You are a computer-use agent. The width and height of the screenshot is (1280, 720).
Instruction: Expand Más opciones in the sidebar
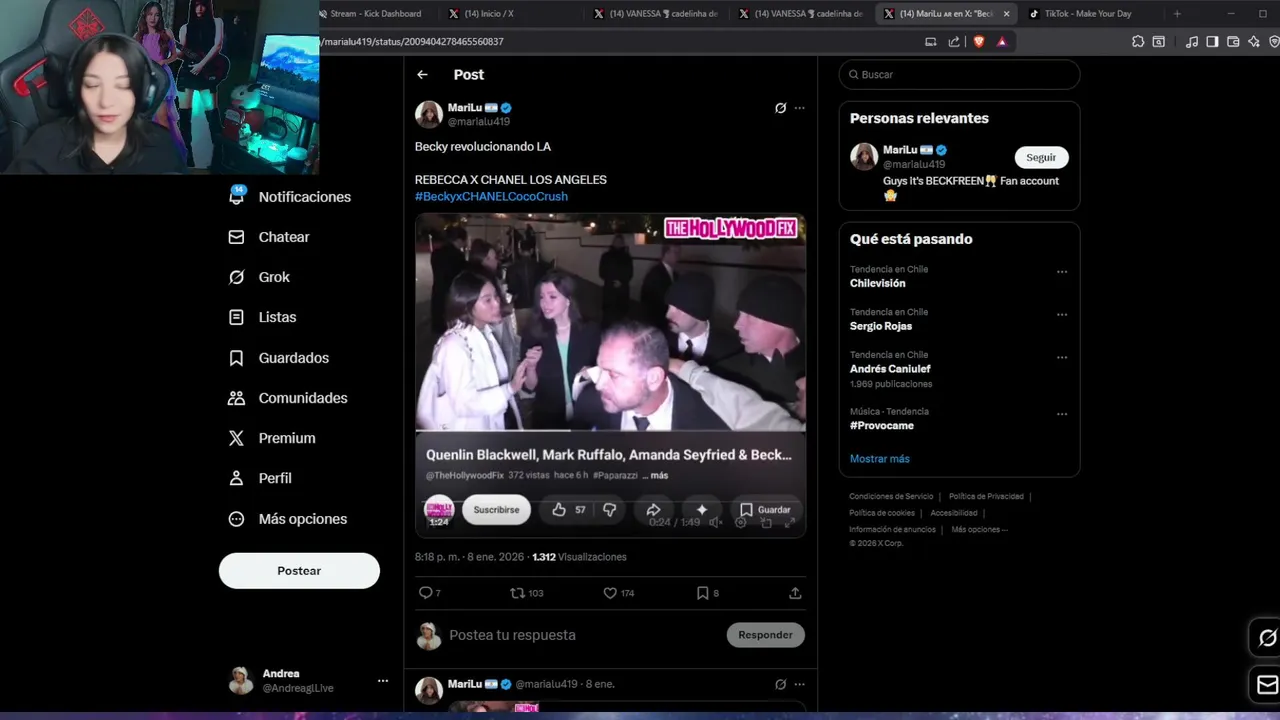[x=287, y=519]
